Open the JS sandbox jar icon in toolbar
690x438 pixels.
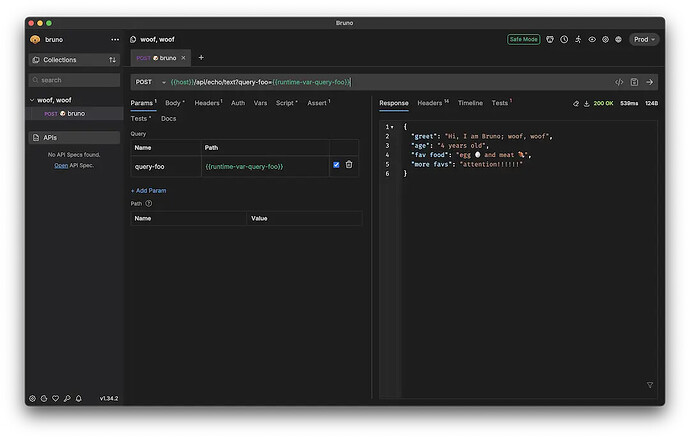click(550, 40)
